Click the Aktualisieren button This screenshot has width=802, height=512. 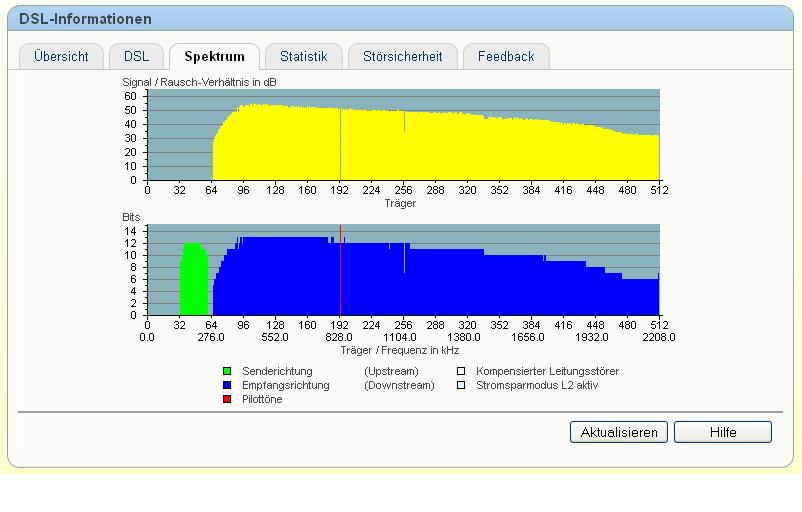point(618,432)
